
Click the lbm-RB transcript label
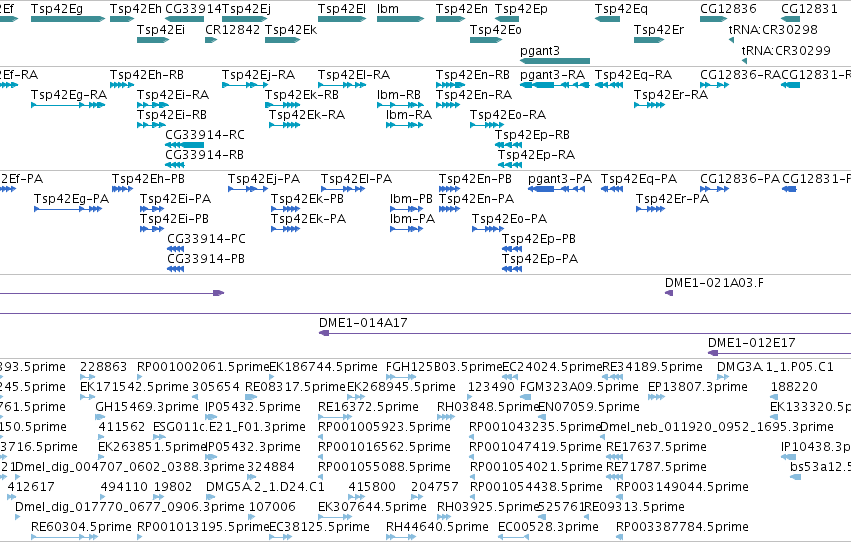coord(399,95)
